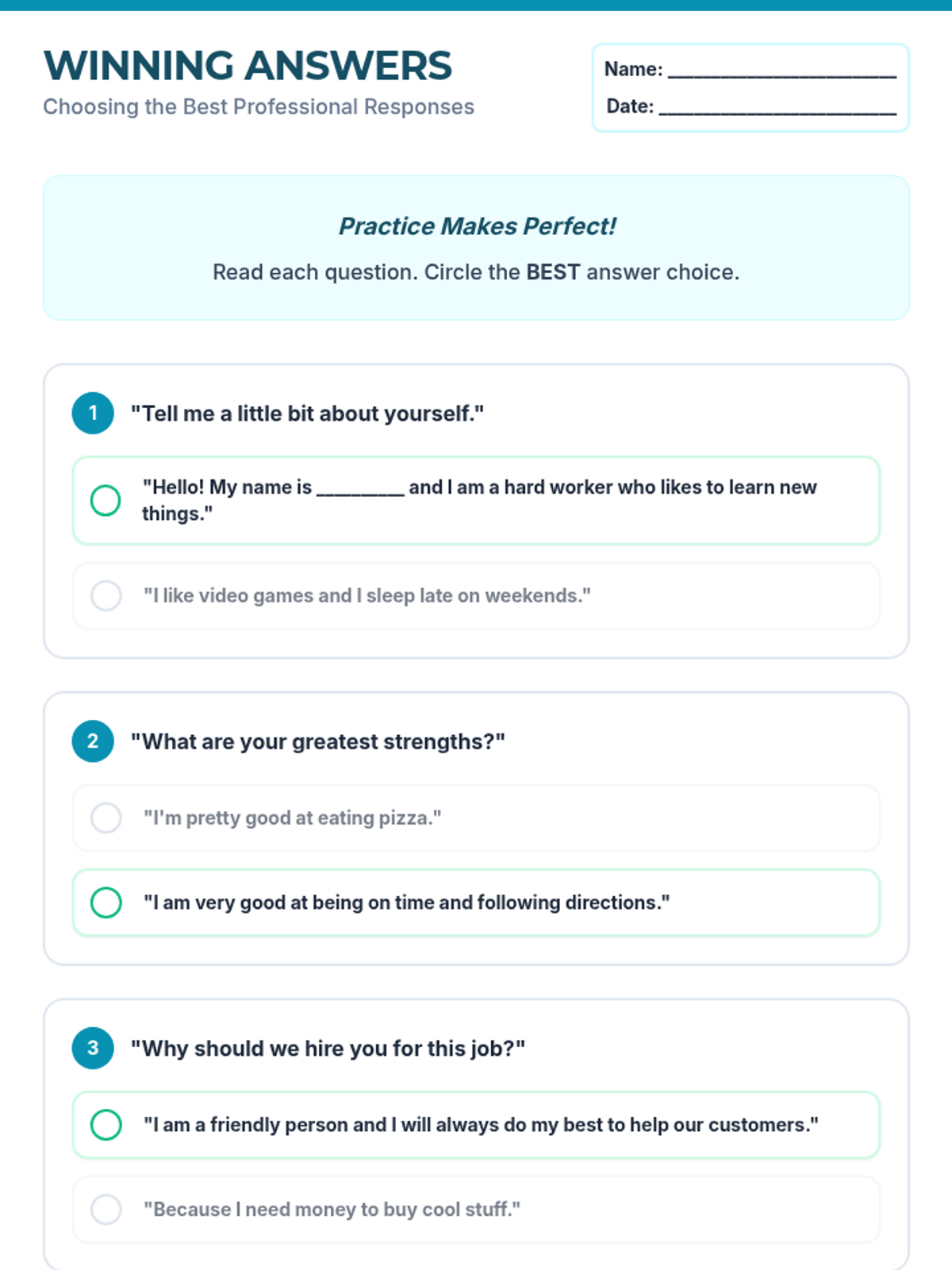Click the number 1 question badge
The width and height of the screenshot is (952, 1270).
coord(93,413)
